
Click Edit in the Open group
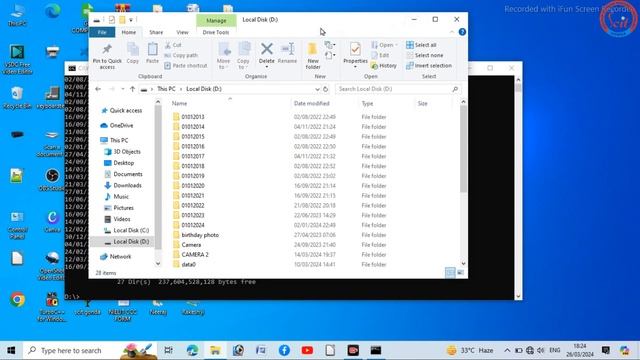click(380, 55)
